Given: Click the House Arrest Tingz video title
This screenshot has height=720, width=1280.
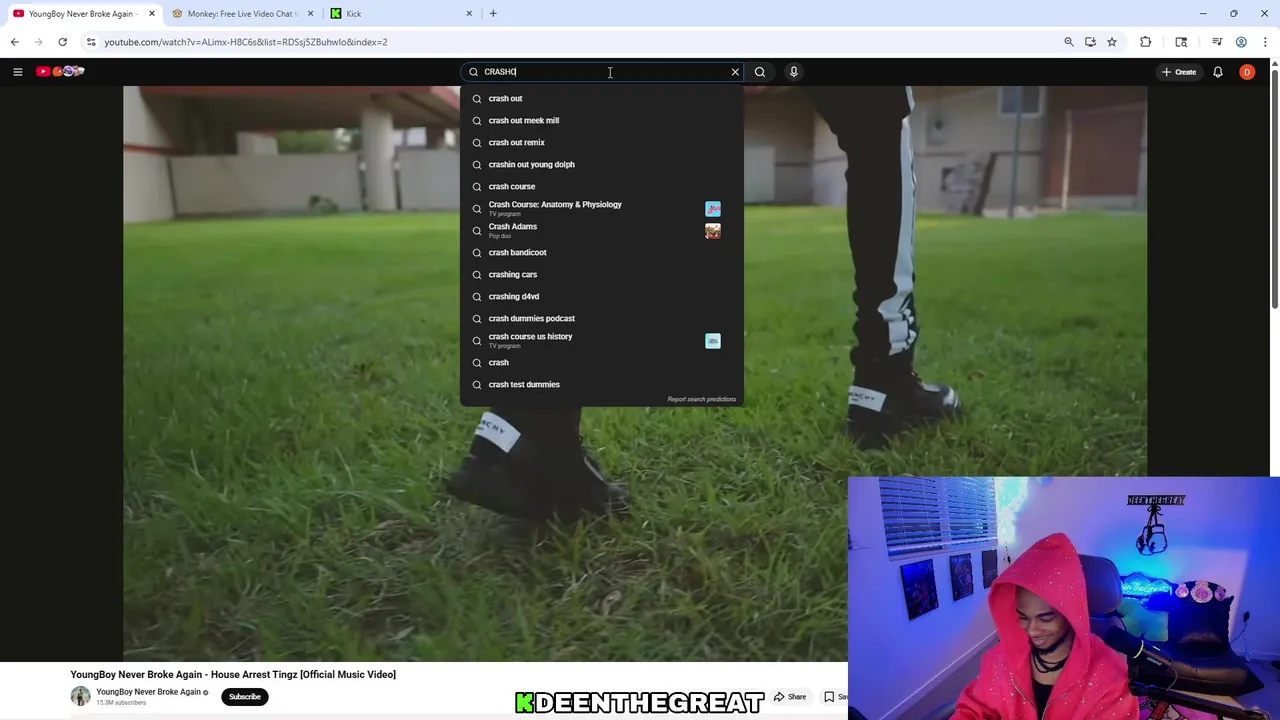Looking at the screenshot, I should [x=233, y=675].
